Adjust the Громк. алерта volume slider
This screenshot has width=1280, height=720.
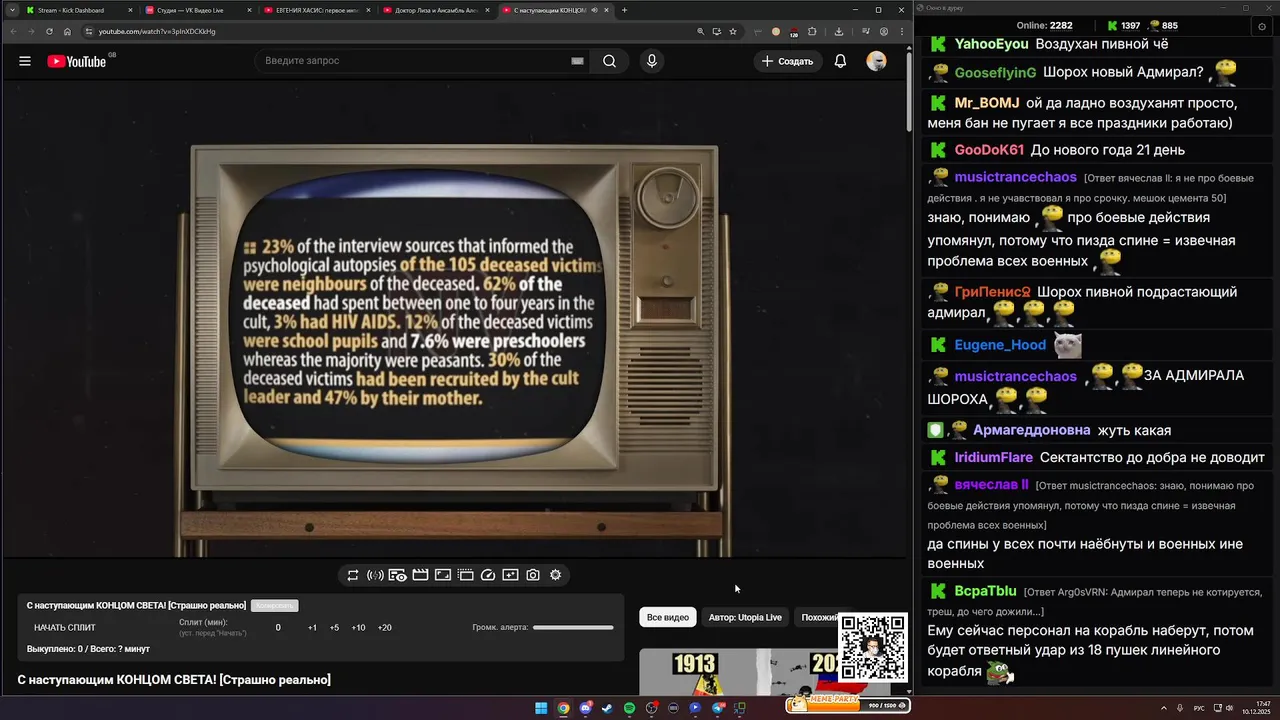573,628
